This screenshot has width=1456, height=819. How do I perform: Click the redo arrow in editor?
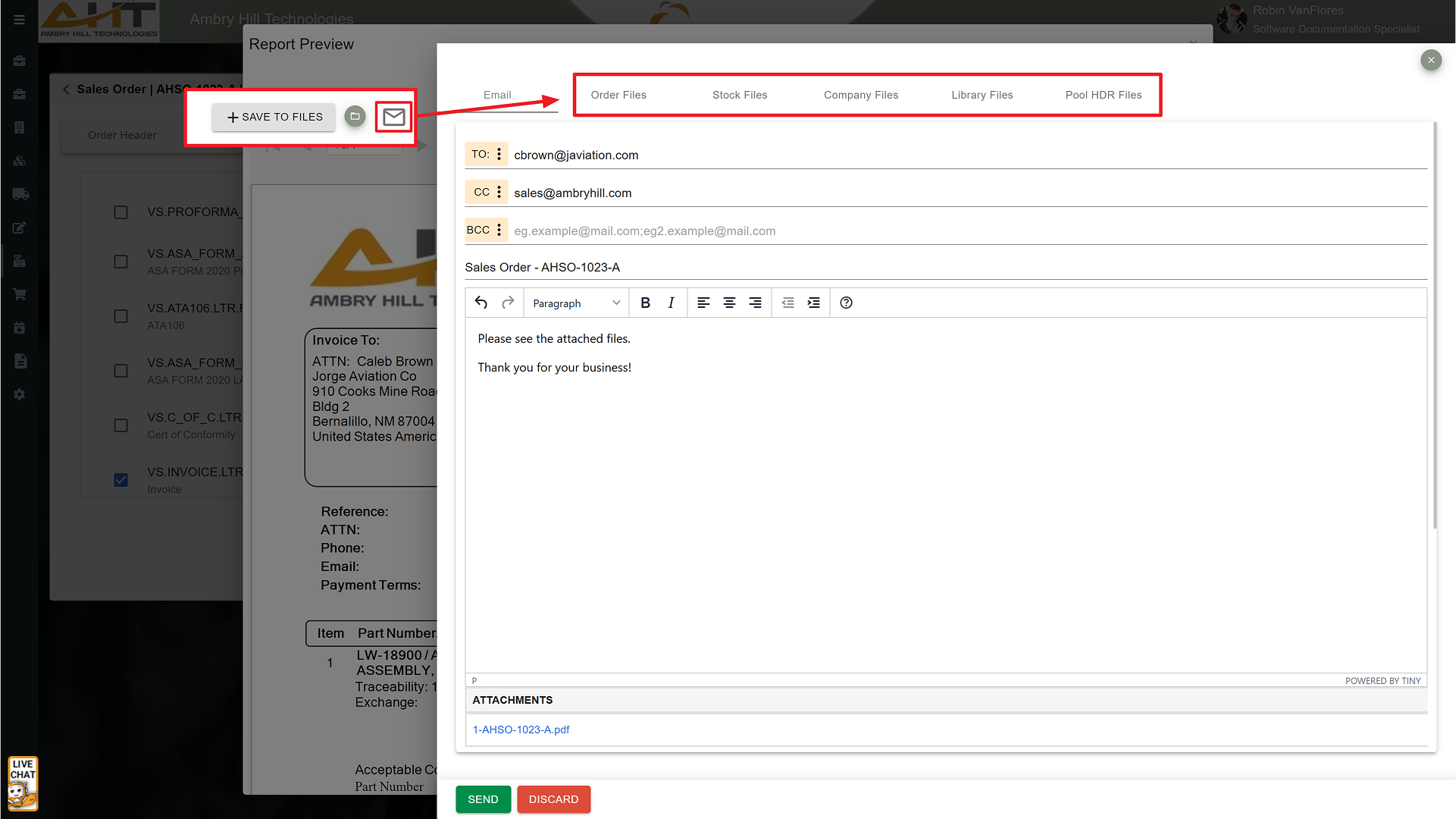coord(508,303)
